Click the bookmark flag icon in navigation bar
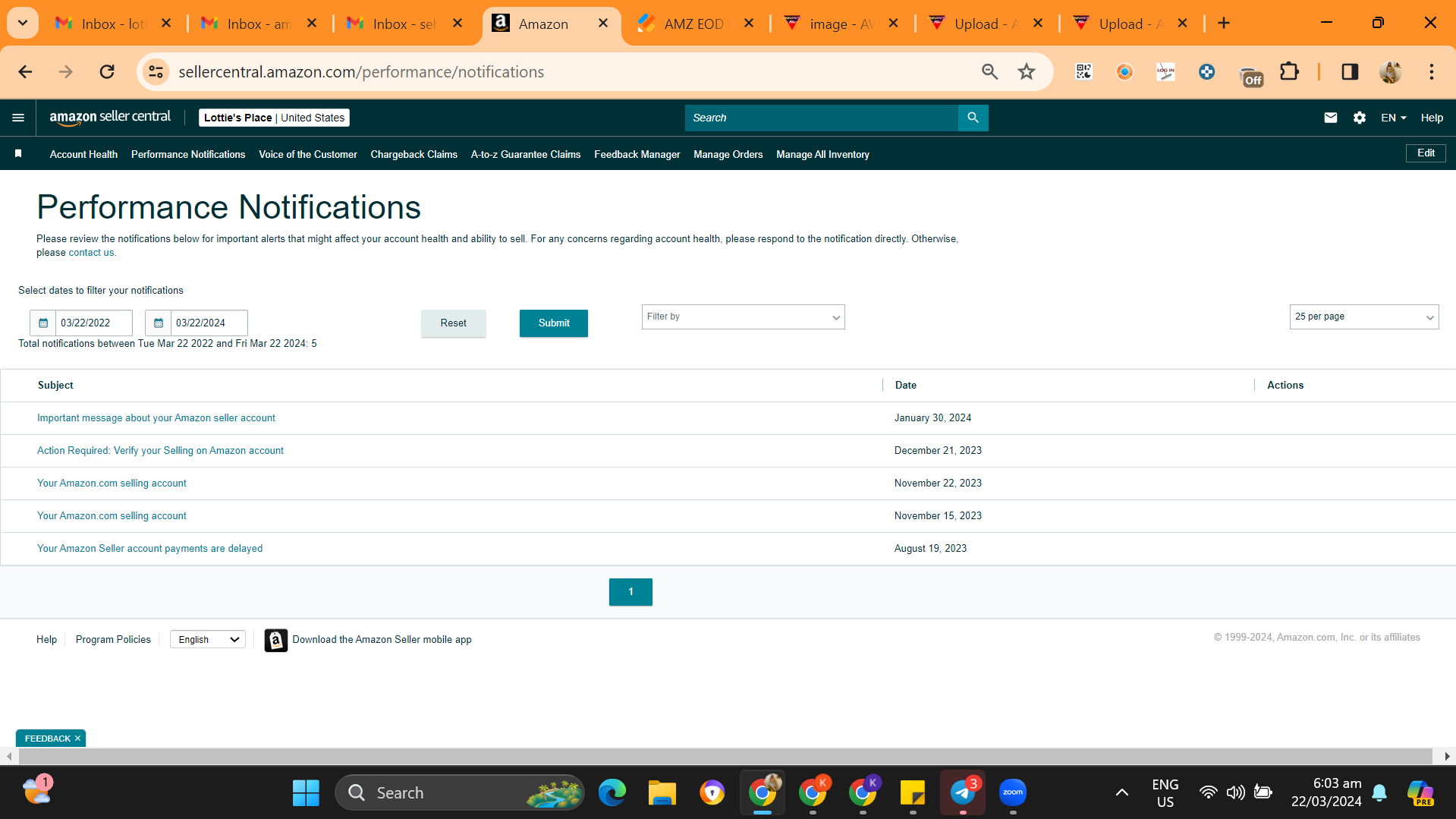The height and width of the screenshot is (819, 1456). [x=18, y=154]
